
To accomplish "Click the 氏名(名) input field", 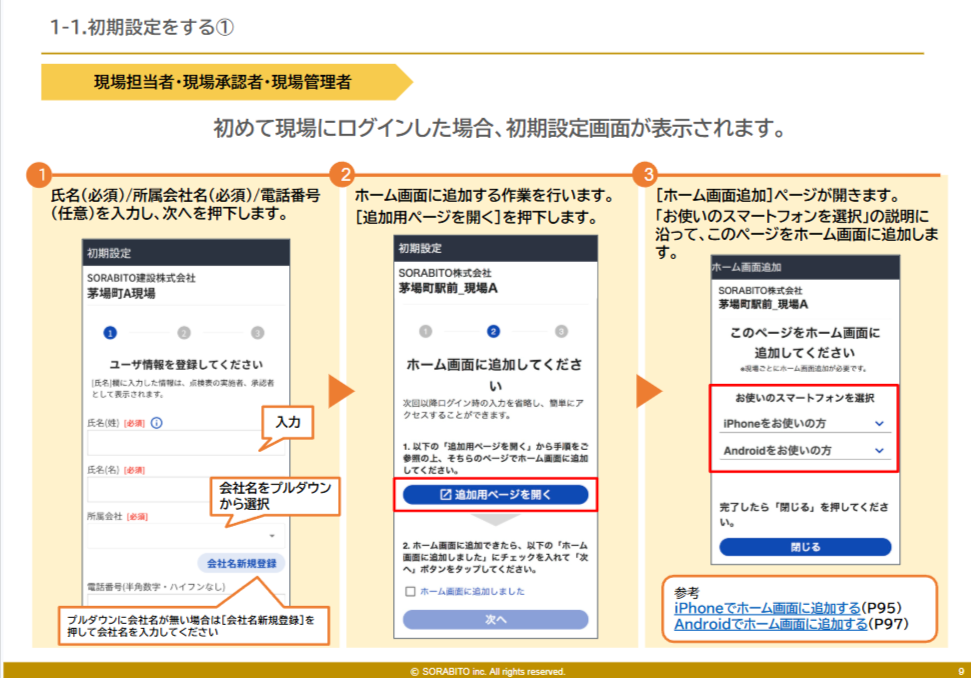I will [x=150, y=489].
